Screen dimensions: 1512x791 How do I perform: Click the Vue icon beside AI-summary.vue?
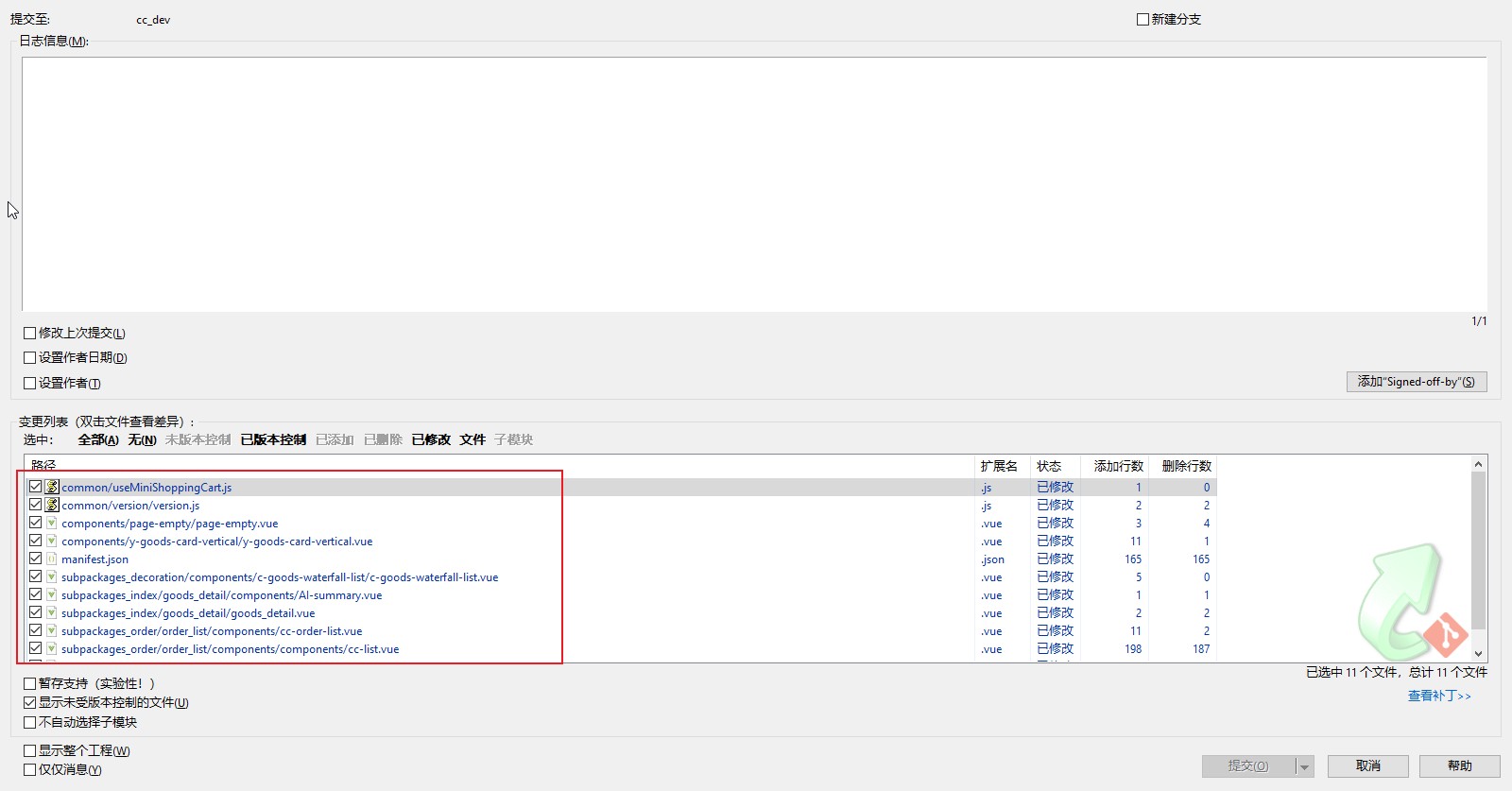click(52, 594)
